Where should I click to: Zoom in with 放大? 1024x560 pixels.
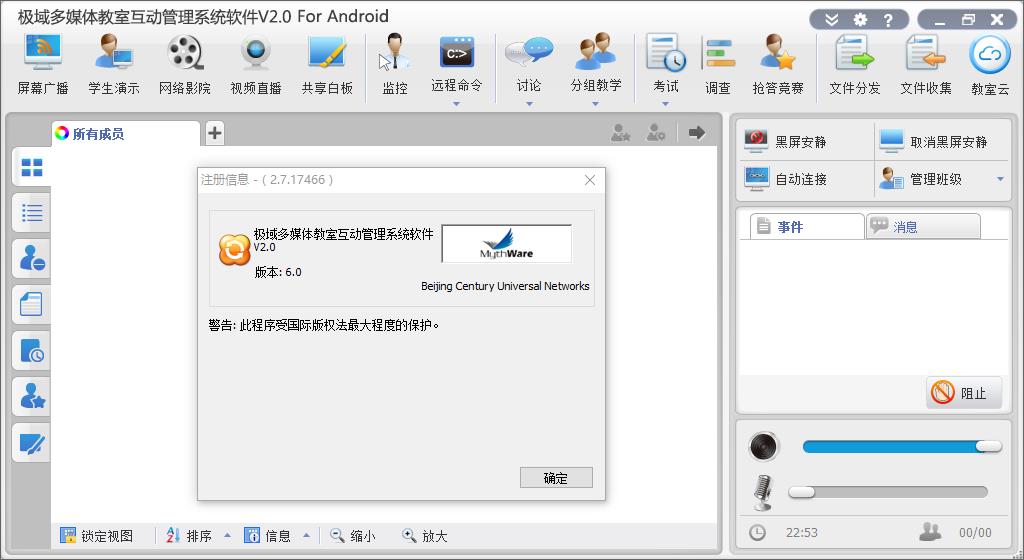tap(424, 536)
